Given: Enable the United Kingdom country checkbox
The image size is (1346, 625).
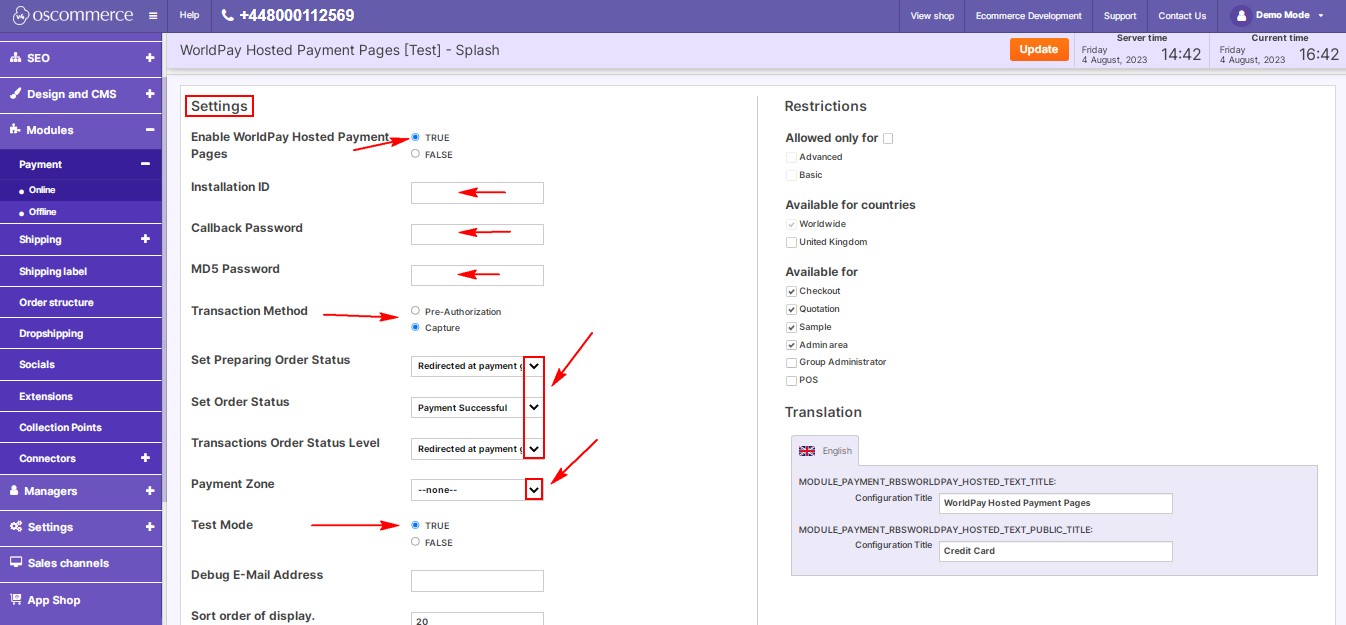Looking at the screenshot, I should click(x=791, y=241).
